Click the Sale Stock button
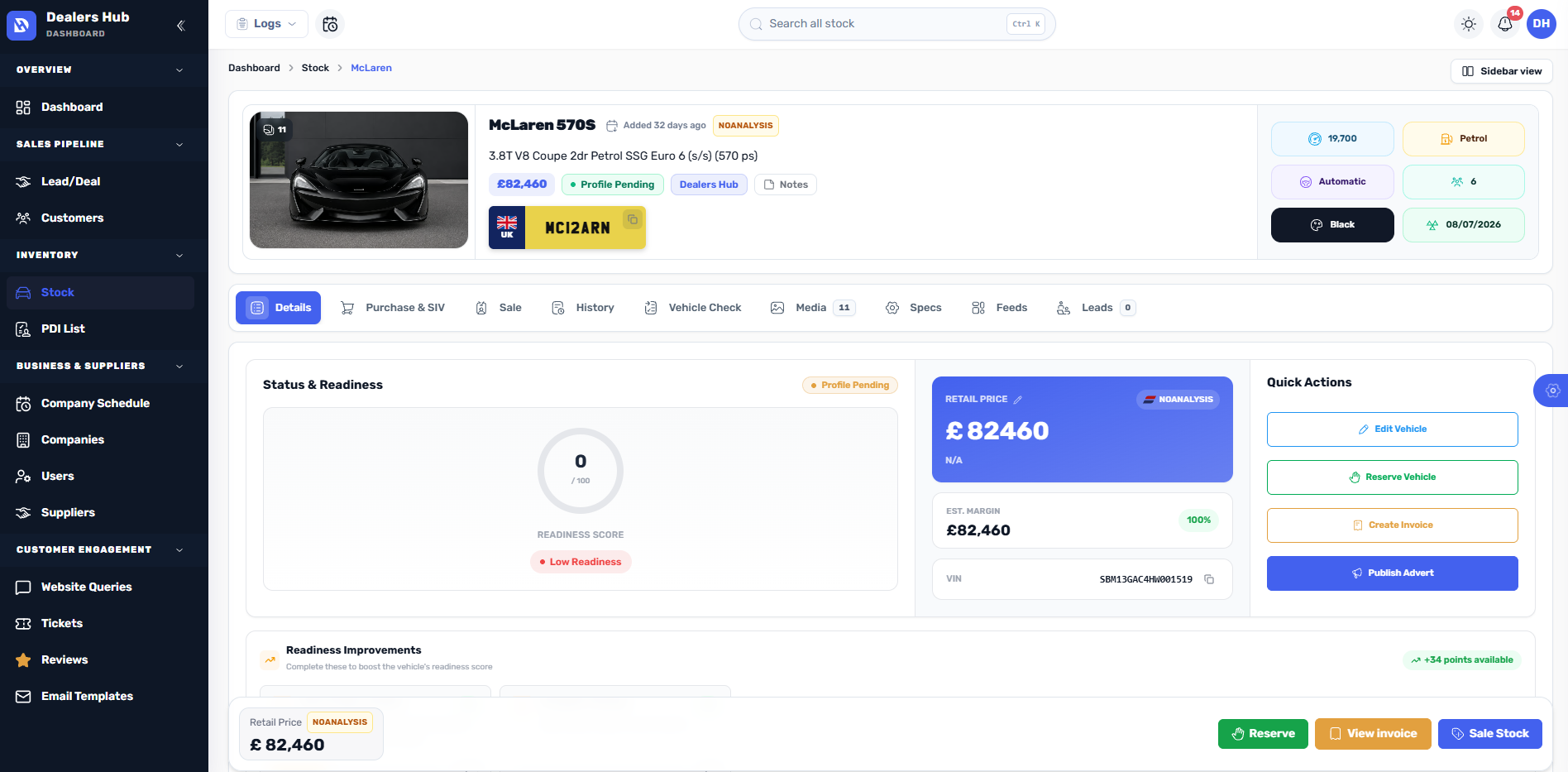This screenshot has width=1568, height=772. coord(1490,734)
